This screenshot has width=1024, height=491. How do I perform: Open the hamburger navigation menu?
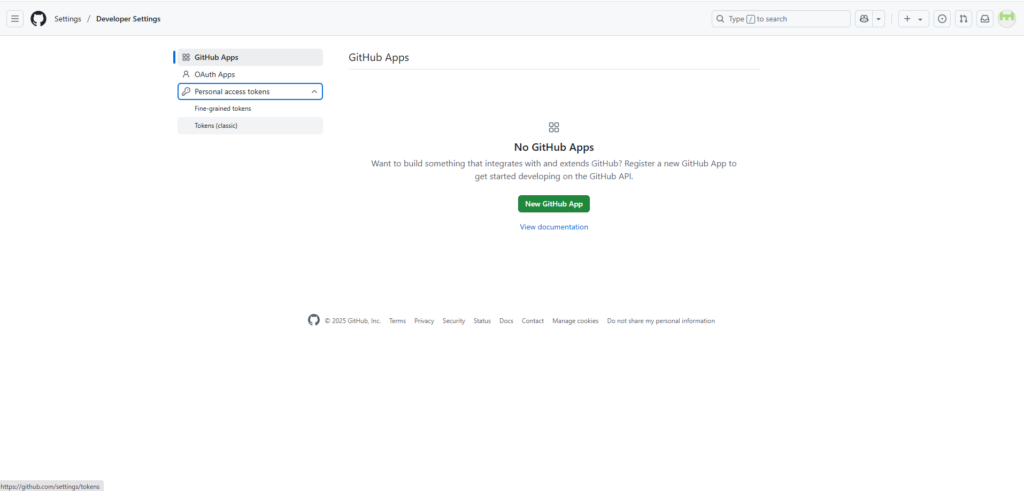point(15,19)
